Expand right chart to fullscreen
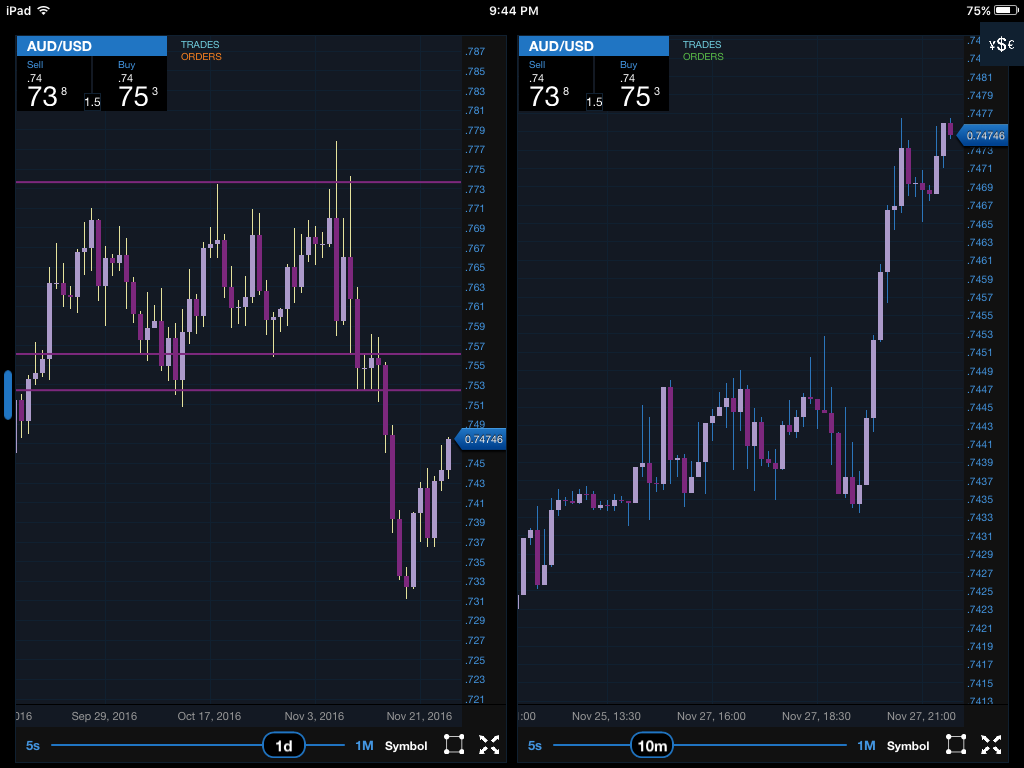 (991, 744)
